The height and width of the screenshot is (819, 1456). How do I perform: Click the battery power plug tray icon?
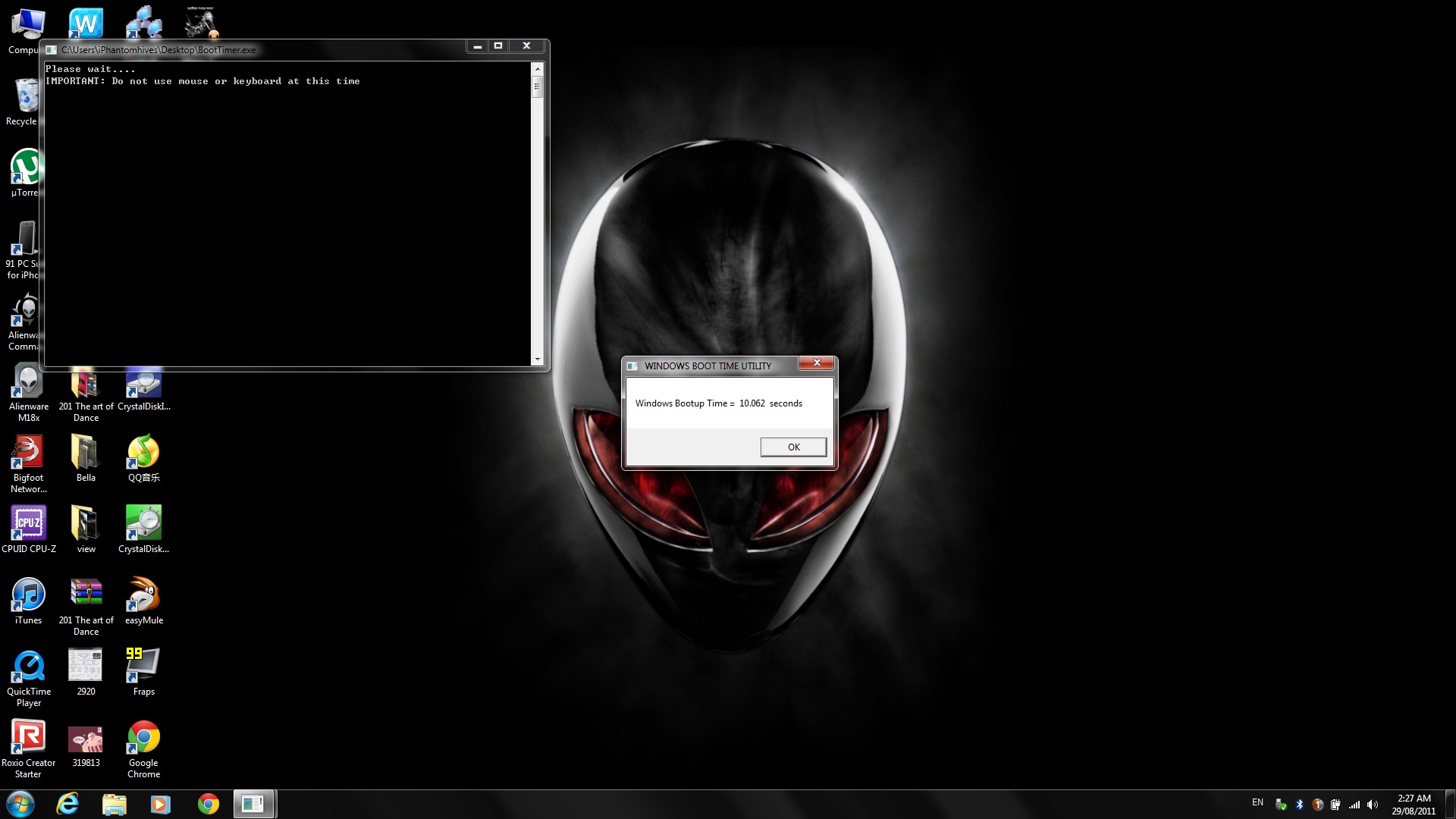point(1335,805)
